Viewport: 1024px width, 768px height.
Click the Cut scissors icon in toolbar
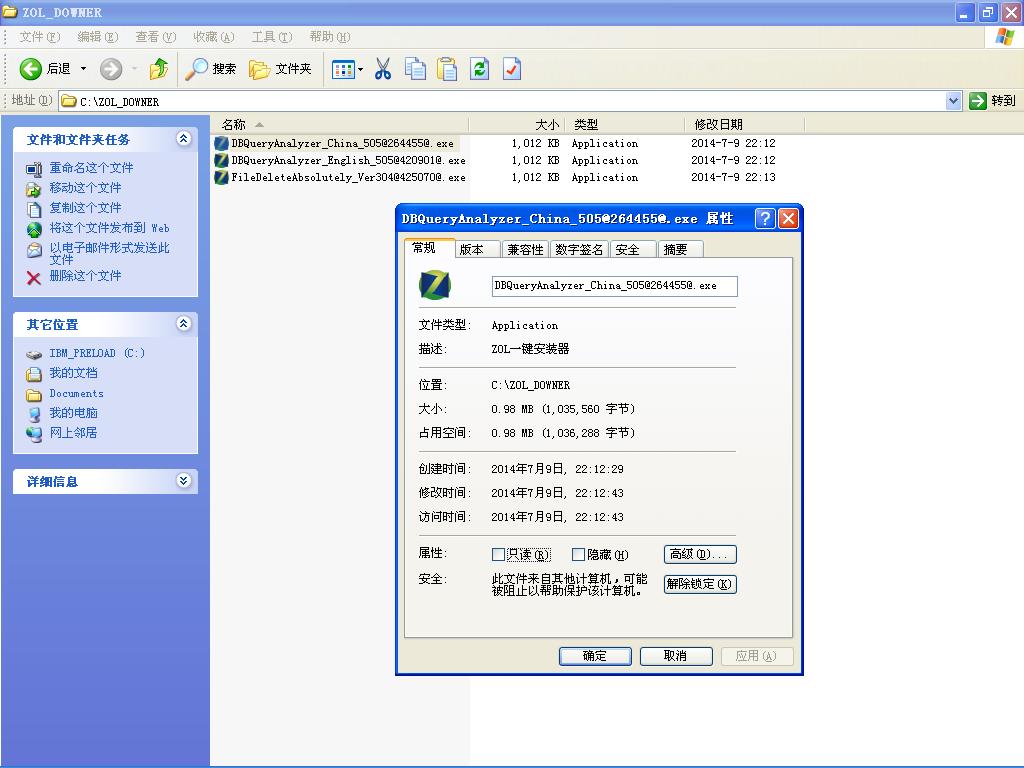click(x=383, y=69)
